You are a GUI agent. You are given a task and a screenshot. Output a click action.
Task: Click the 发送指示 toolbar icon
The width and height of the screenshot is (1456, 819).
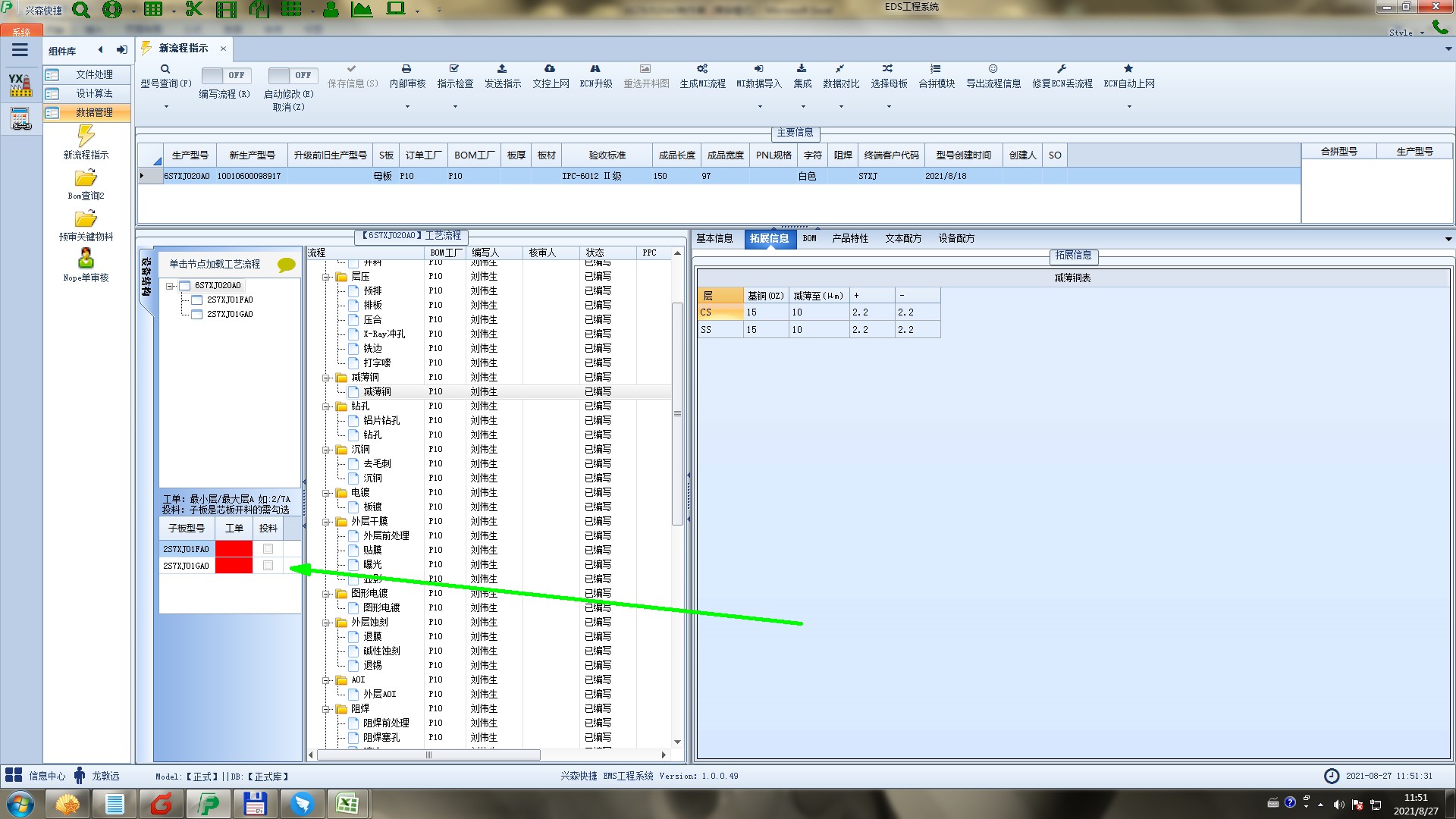502,69
